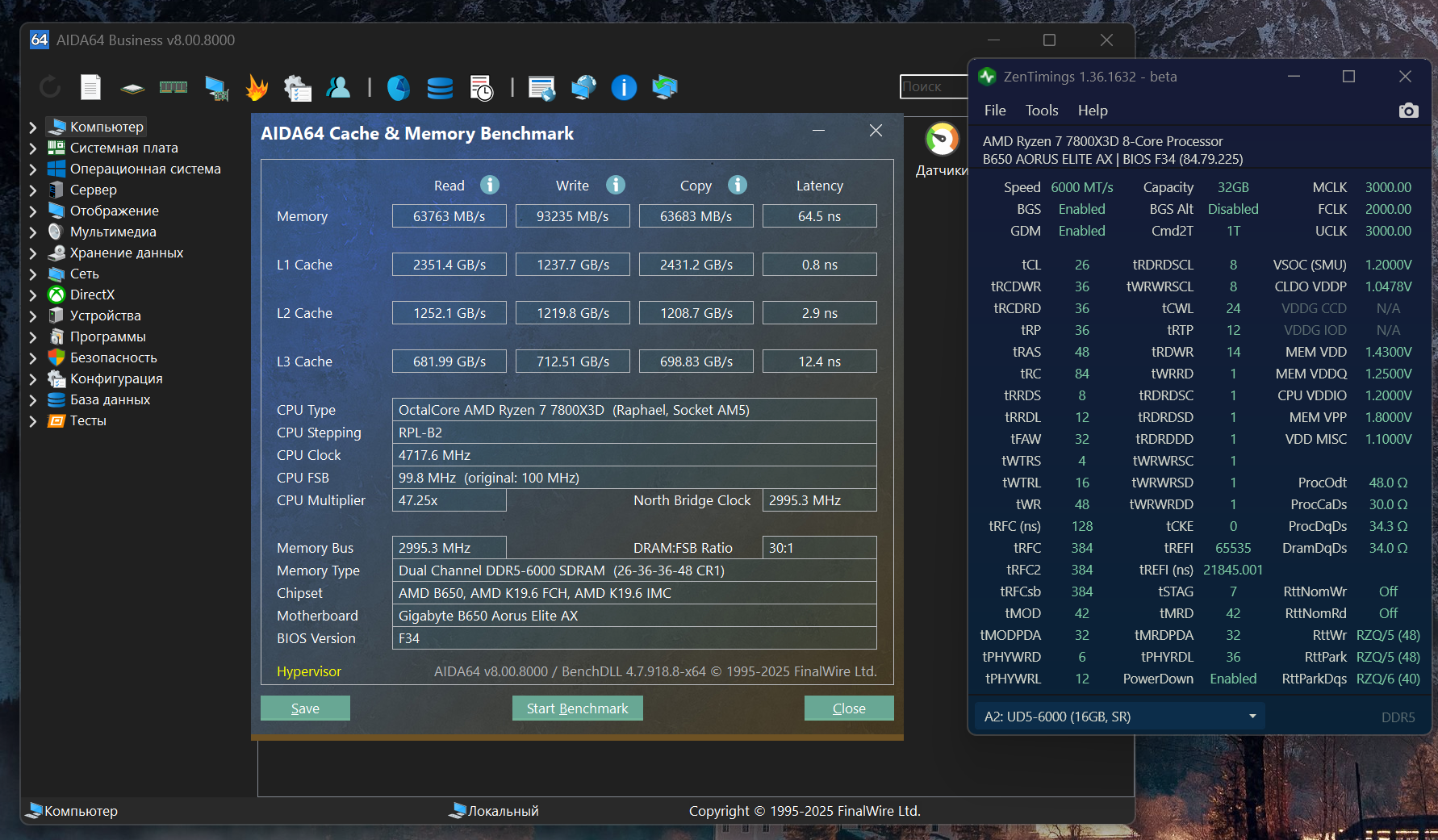Click the report with clock toolbar icon

pyautogui.click(x=481, y=88)
